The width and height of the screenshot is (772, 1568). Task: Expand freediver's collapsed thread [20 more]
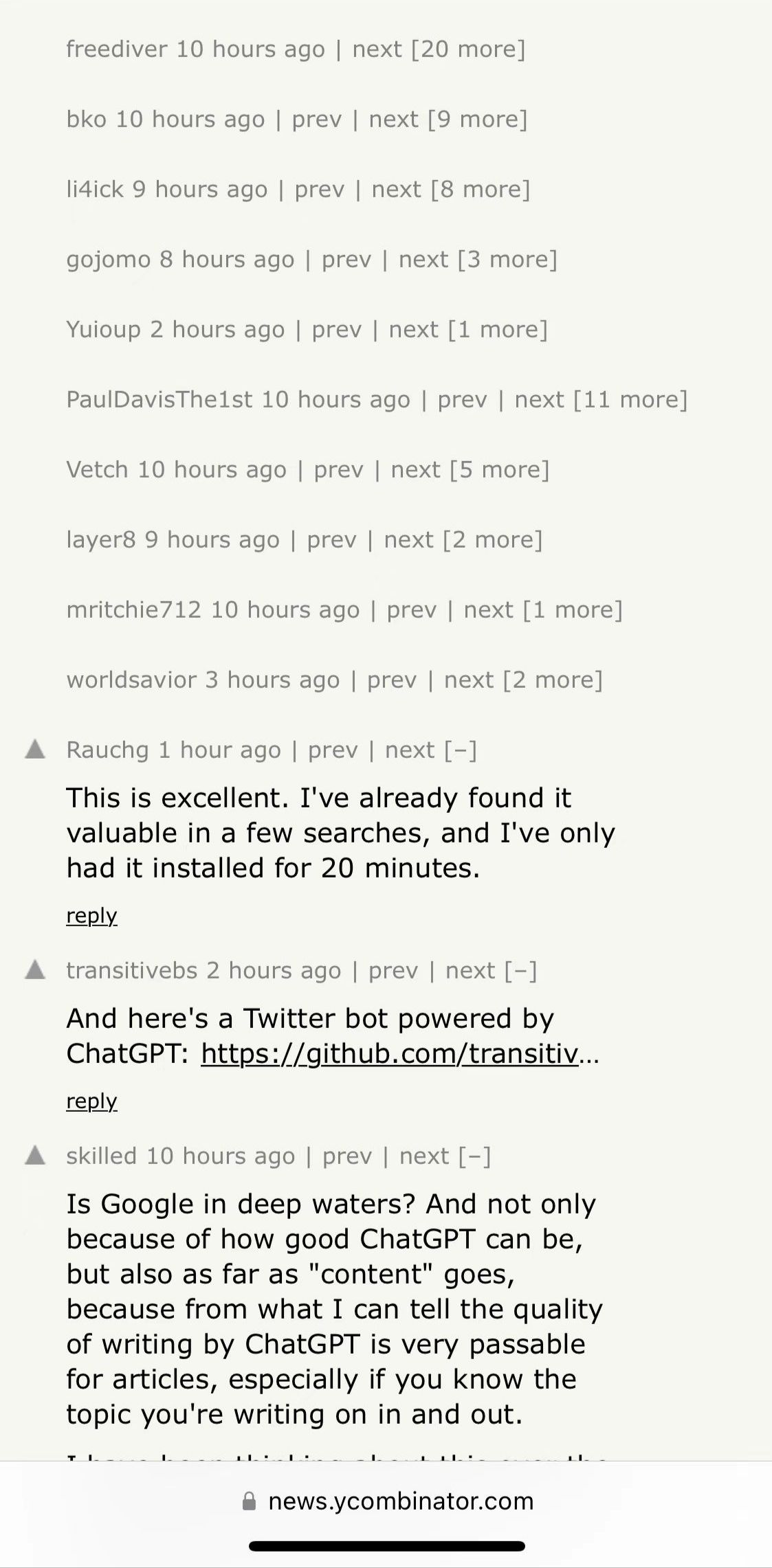pos(468,49)
